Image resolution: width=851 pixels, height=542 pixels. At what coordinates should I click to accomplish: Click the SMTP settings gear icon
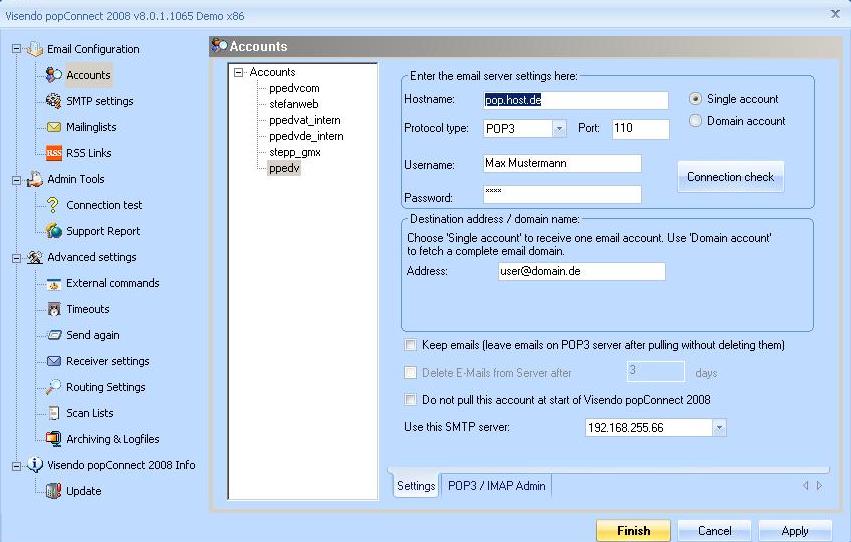(53, 101)
